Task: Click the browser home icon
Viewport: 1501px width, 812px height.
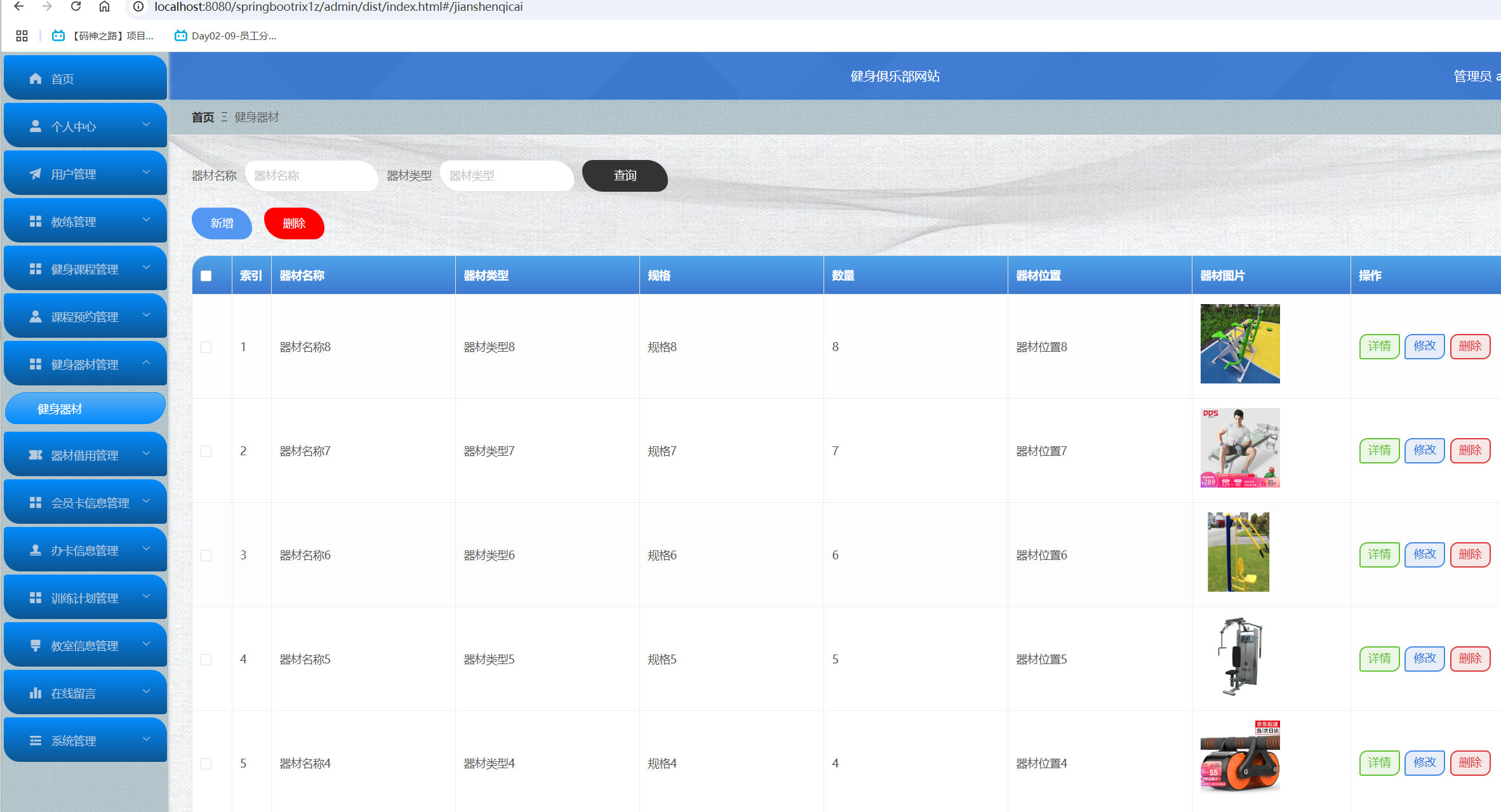Action: pos(104,6)
